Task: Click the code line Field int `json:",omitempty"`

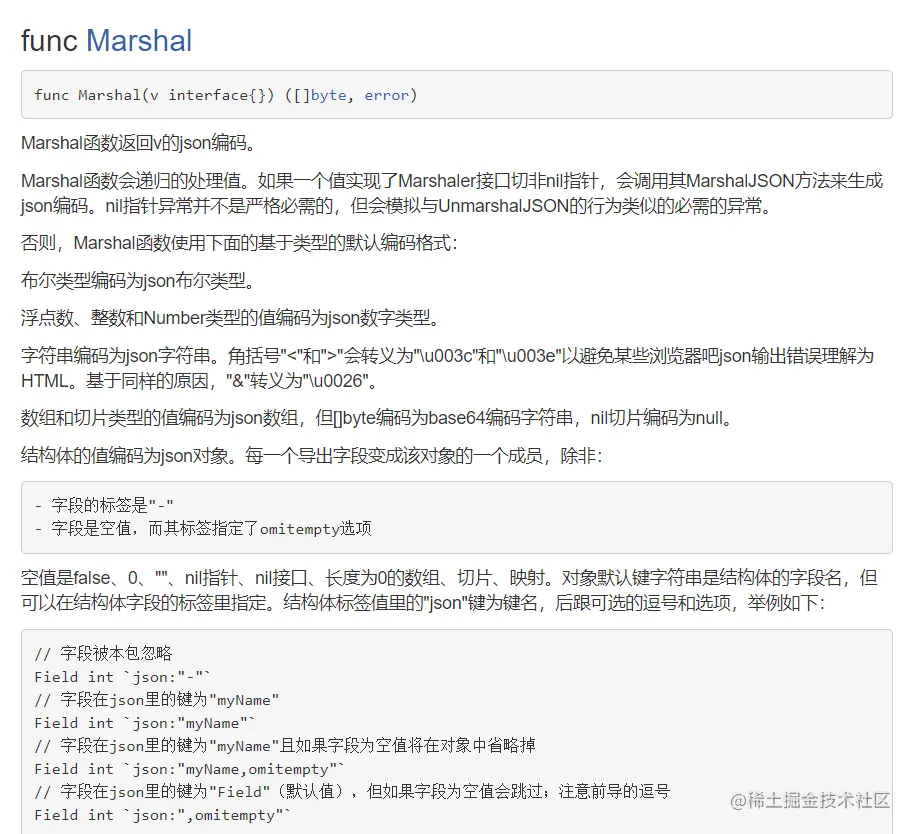Action: tap(162, 815)
